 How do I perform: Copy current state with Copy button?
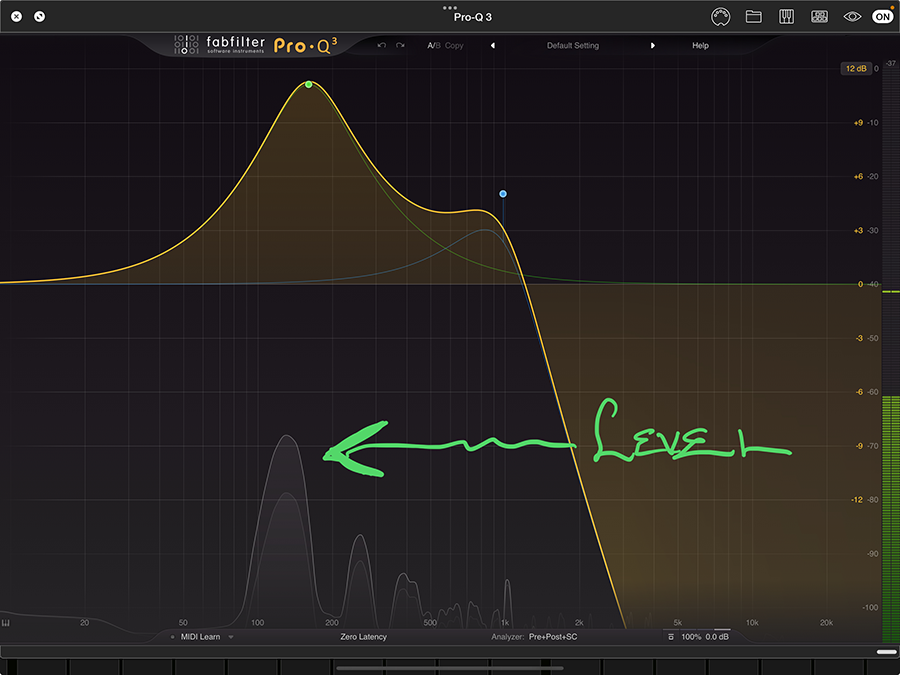[454, 45]
